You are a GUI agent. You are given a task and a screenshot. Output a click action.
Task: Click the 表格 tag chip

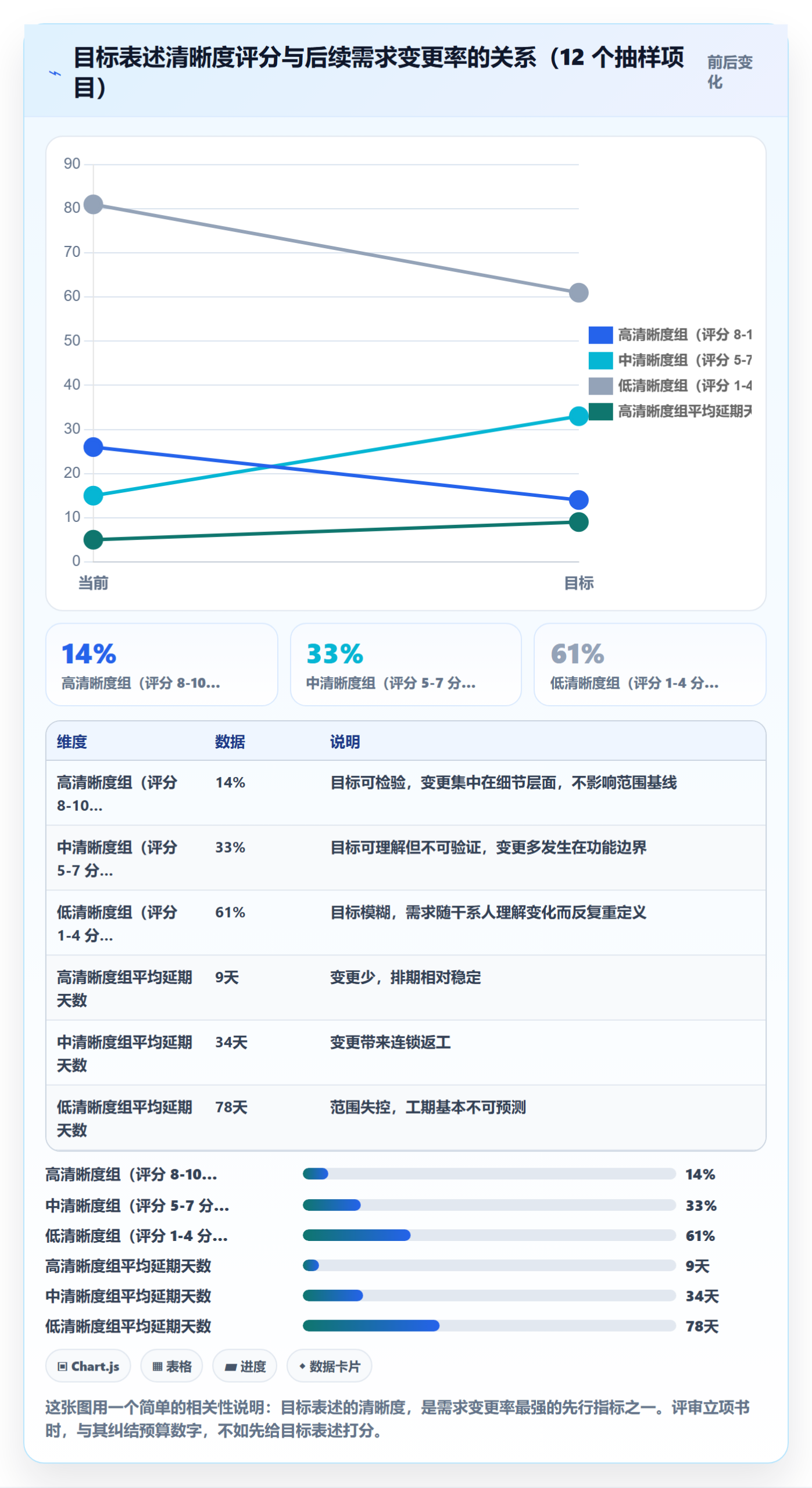click(x=171, y=1367)
